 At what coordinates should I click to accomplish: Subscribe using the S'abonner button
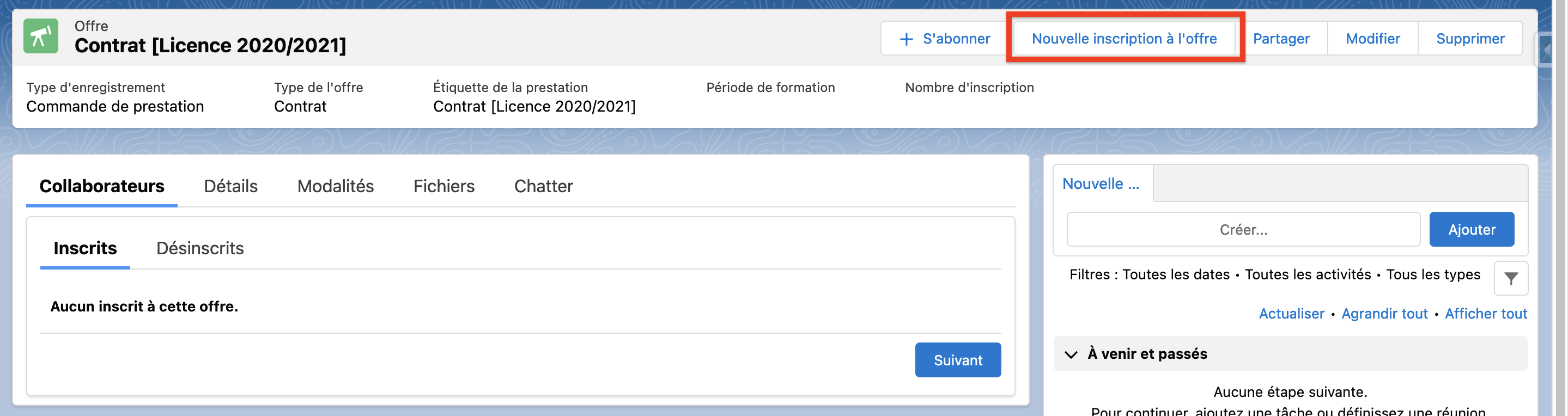coord(956,38)
